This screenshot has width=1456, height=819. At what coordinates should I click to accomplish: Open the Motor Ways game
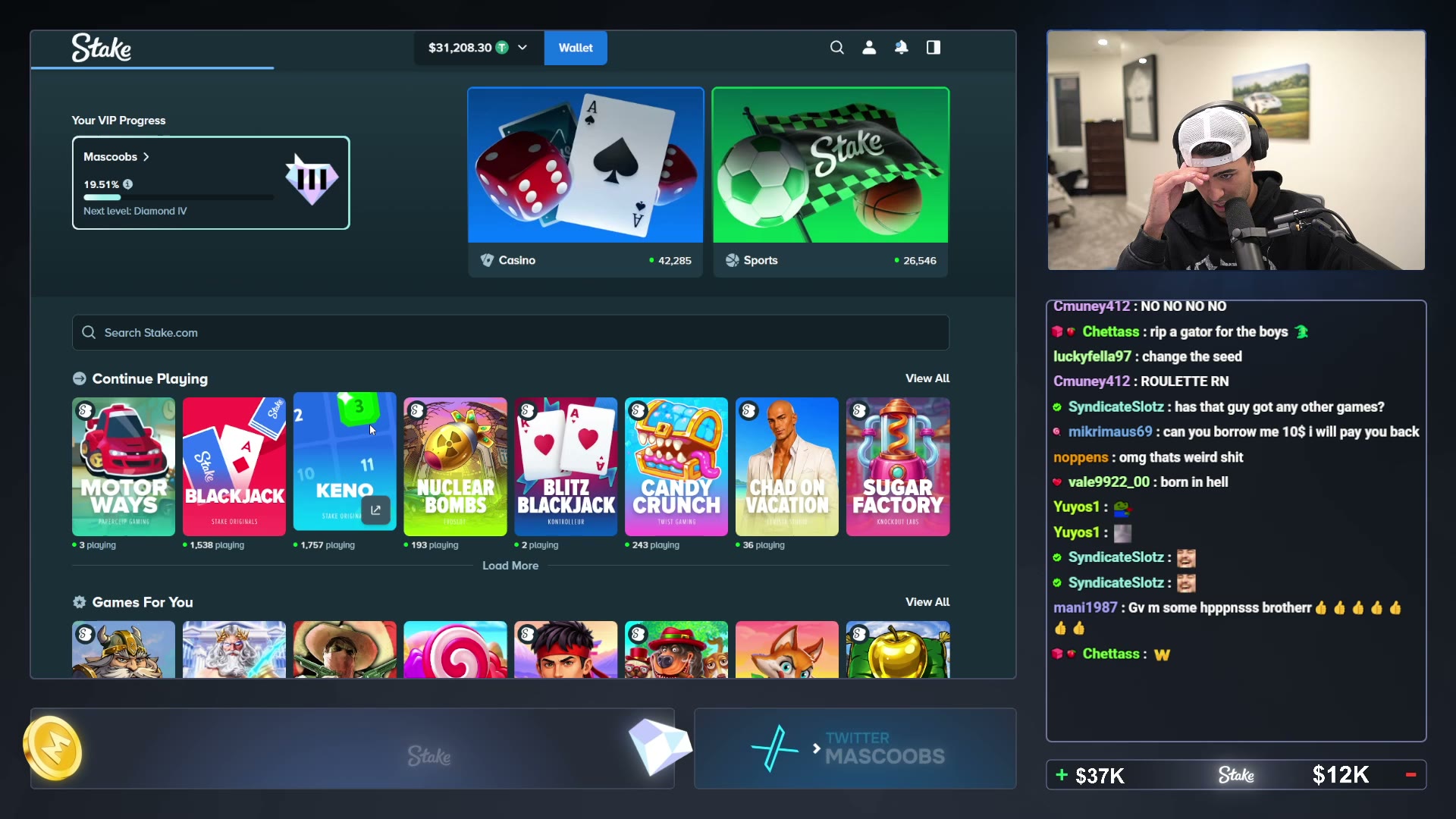pyautogui.click(x=124, y=466)
